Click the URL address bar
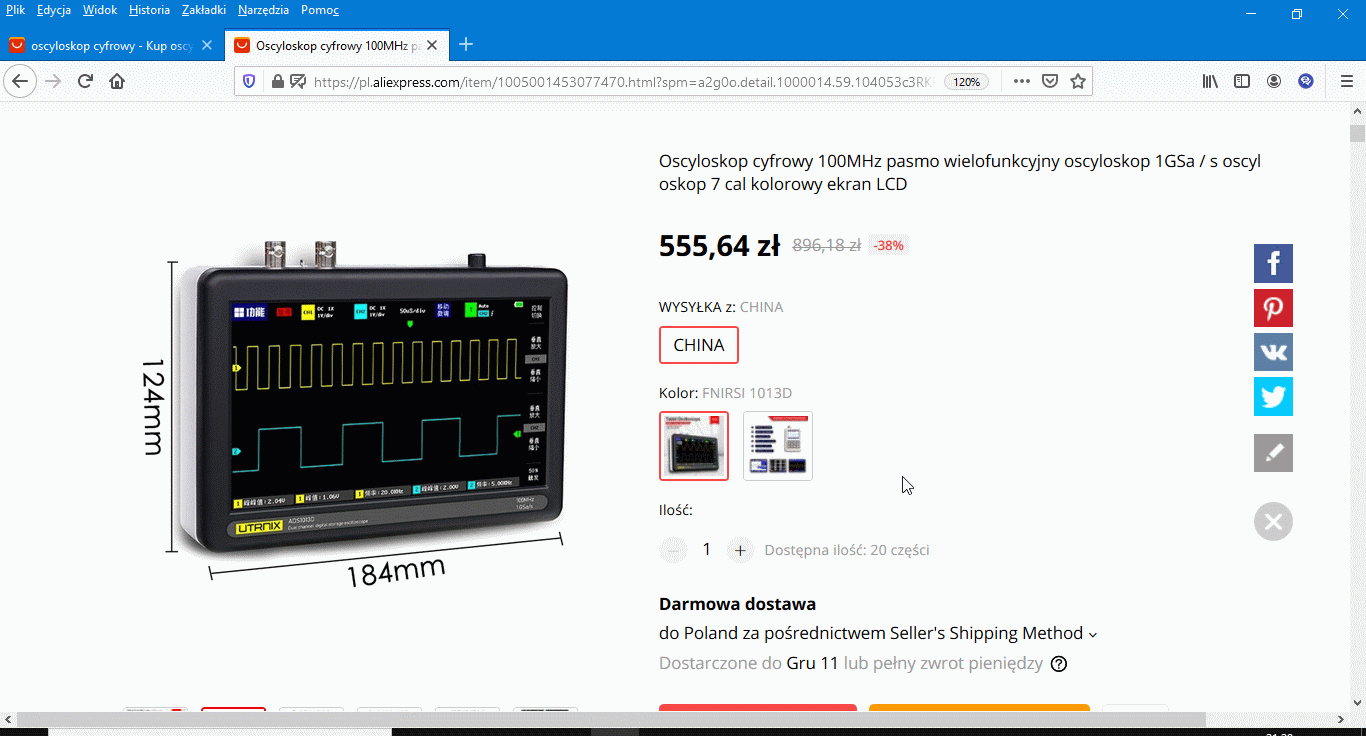The image size is (1366, 736). point(620,82)
